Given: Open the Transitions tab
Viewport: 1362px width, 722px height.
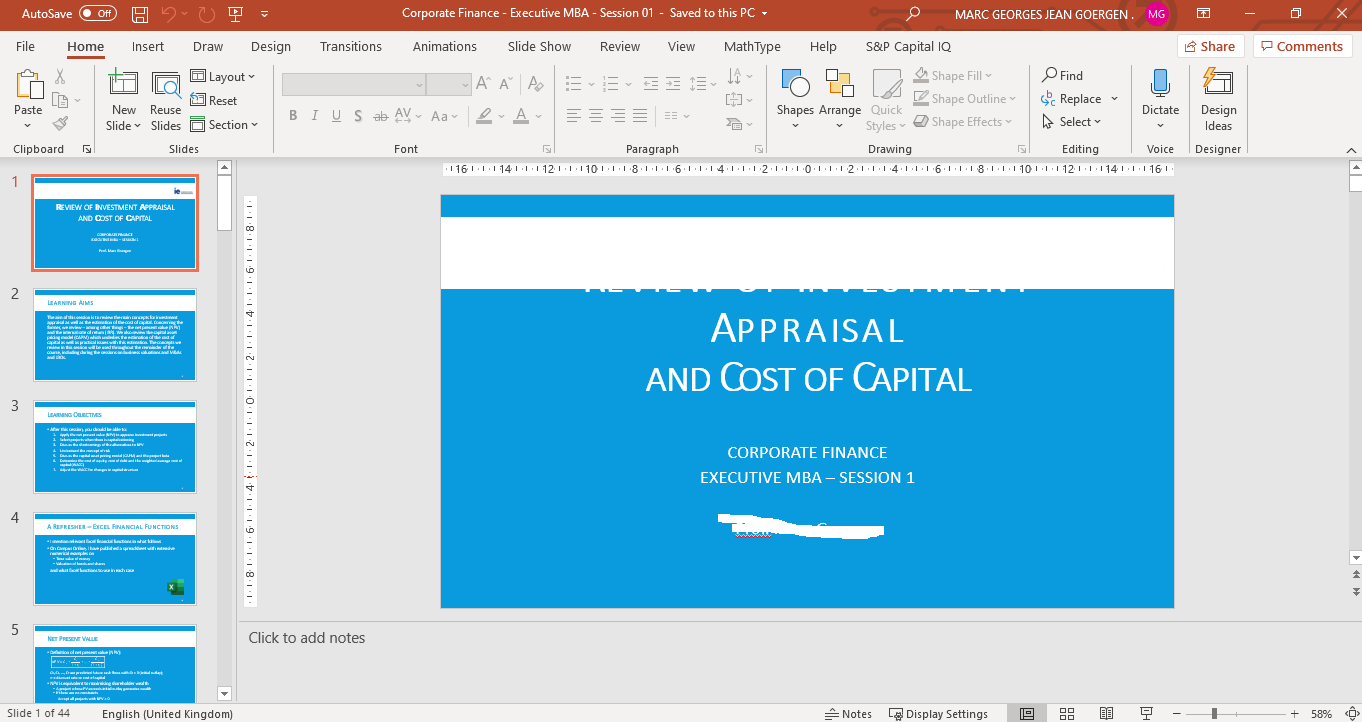Looking at the screenshot, I should 350,47.
